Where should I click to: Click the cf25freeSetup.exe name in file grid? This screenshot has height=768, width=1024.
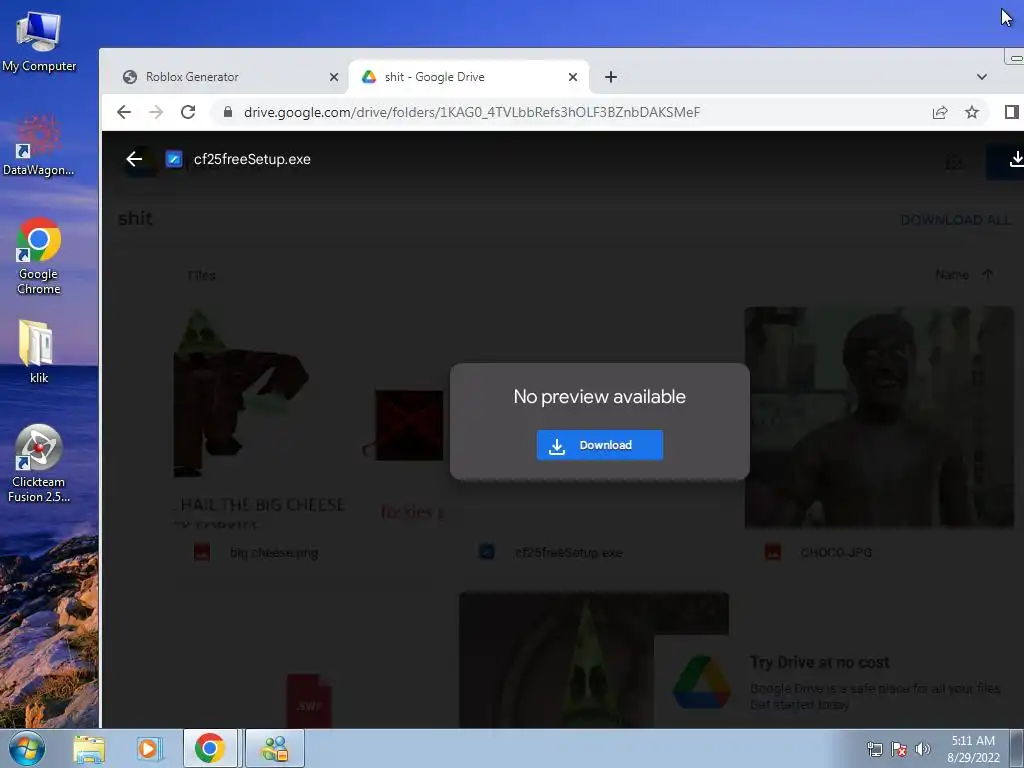(x=568, y=552)
